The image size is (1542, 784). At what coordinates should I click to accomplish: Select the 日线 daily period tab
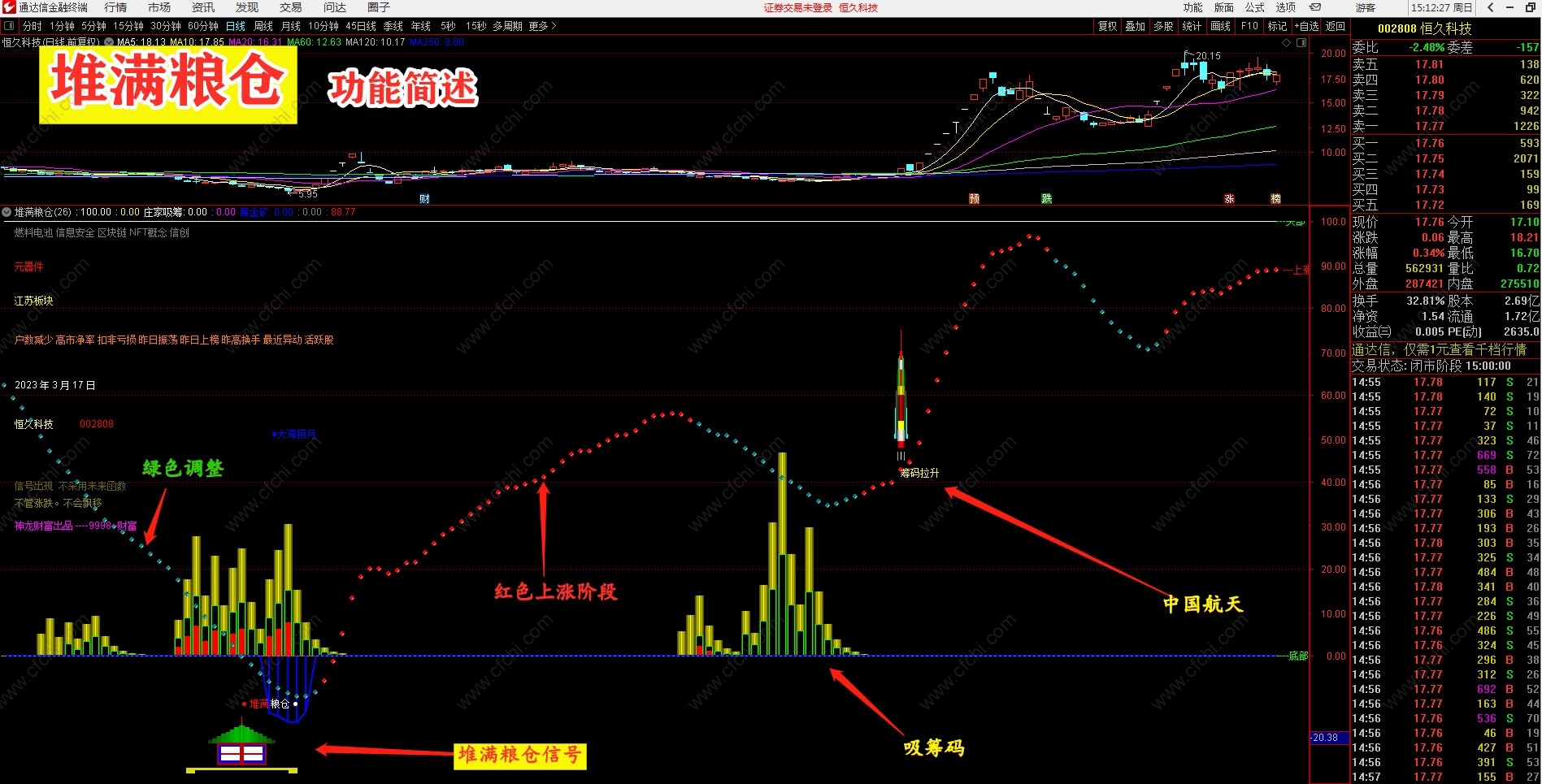click(236, 26)
